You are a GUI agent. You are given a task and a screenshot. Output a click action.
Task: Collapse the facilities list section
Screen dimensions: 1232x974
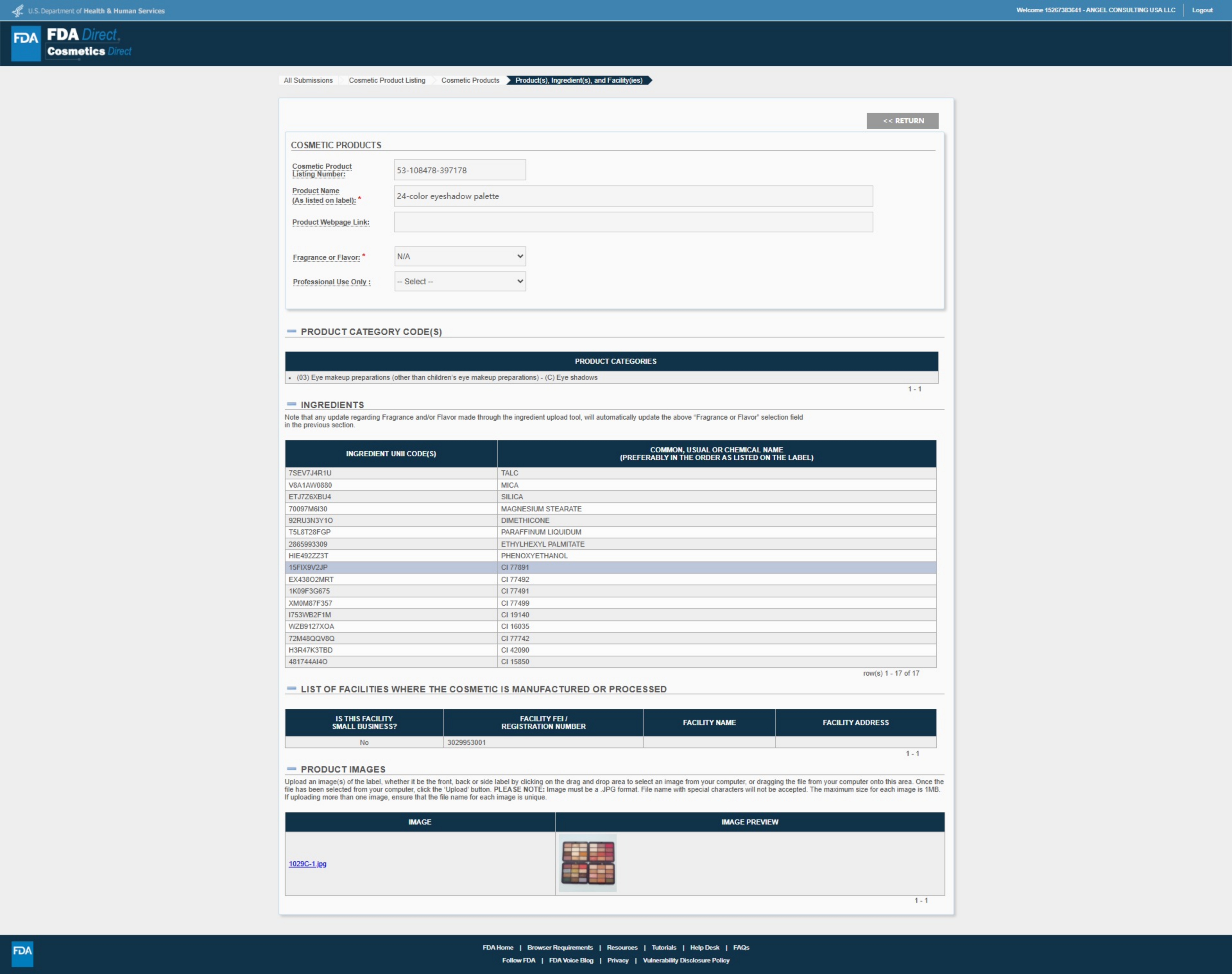[x=291, y=689]
